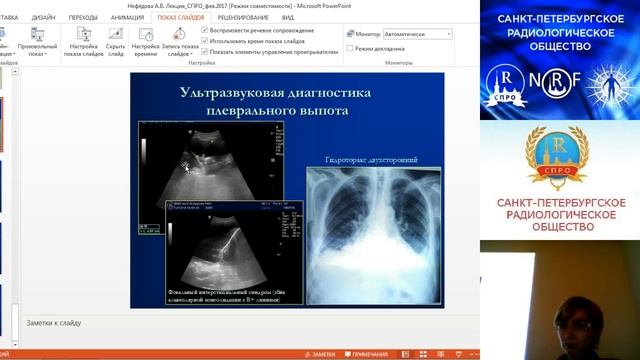640x360 pixels.
Task: Switch to the ДИЗАЙН tab
Action: [43, 18]
